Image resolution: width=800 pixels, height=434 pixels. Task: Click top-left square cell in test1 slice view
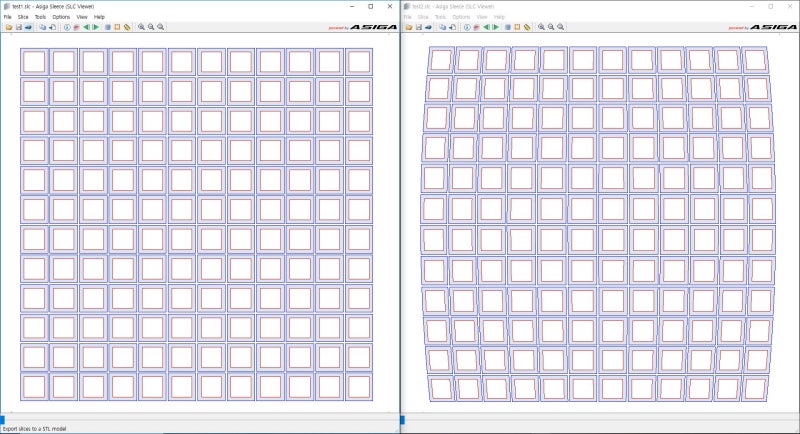pyautogui.click(x=34, y=62)
